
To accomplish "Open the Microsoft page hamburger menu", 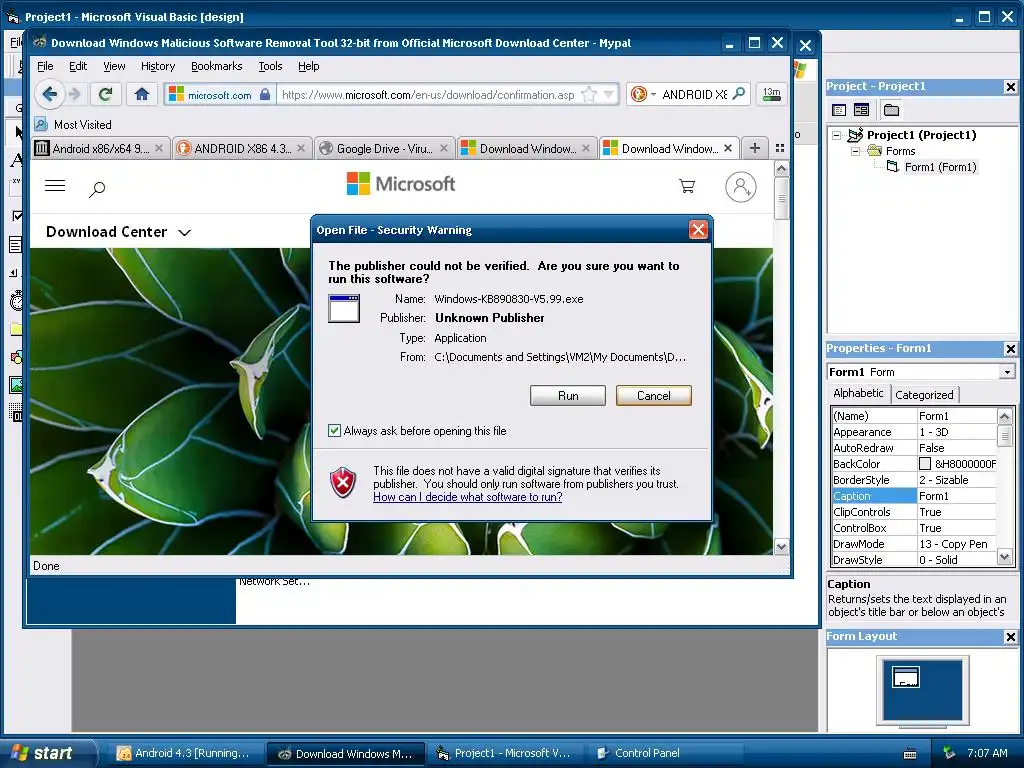I will pos(55,185).
